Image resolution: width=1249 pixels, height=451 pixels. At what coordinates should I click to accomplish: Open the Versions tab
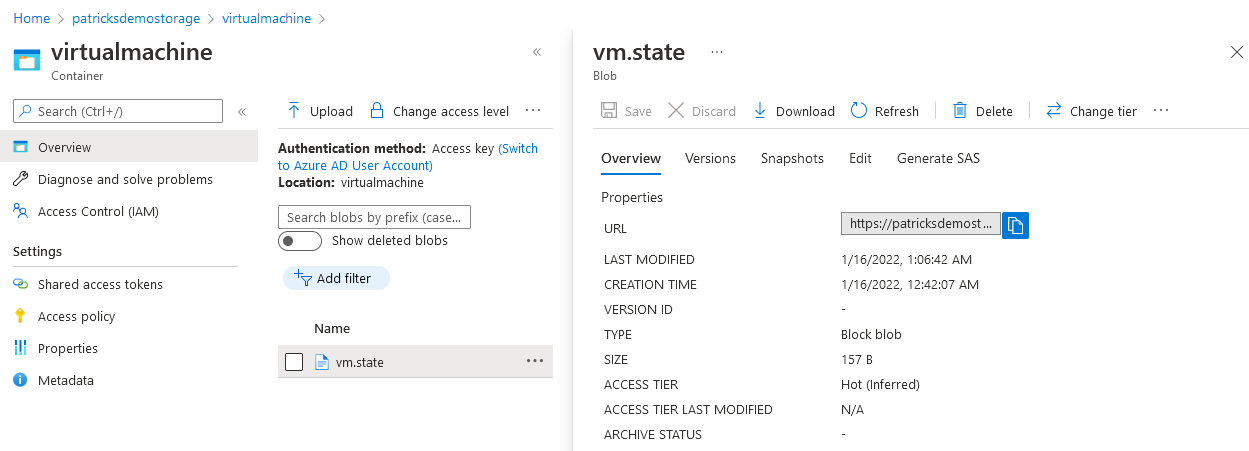pos(710,158)
